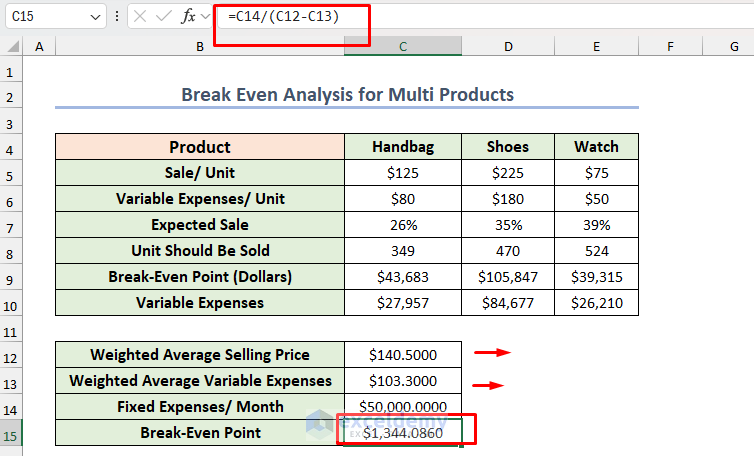The height and width of the screenshot is (456, 754).
Task: Select column D header
Action: coord(508,46)
